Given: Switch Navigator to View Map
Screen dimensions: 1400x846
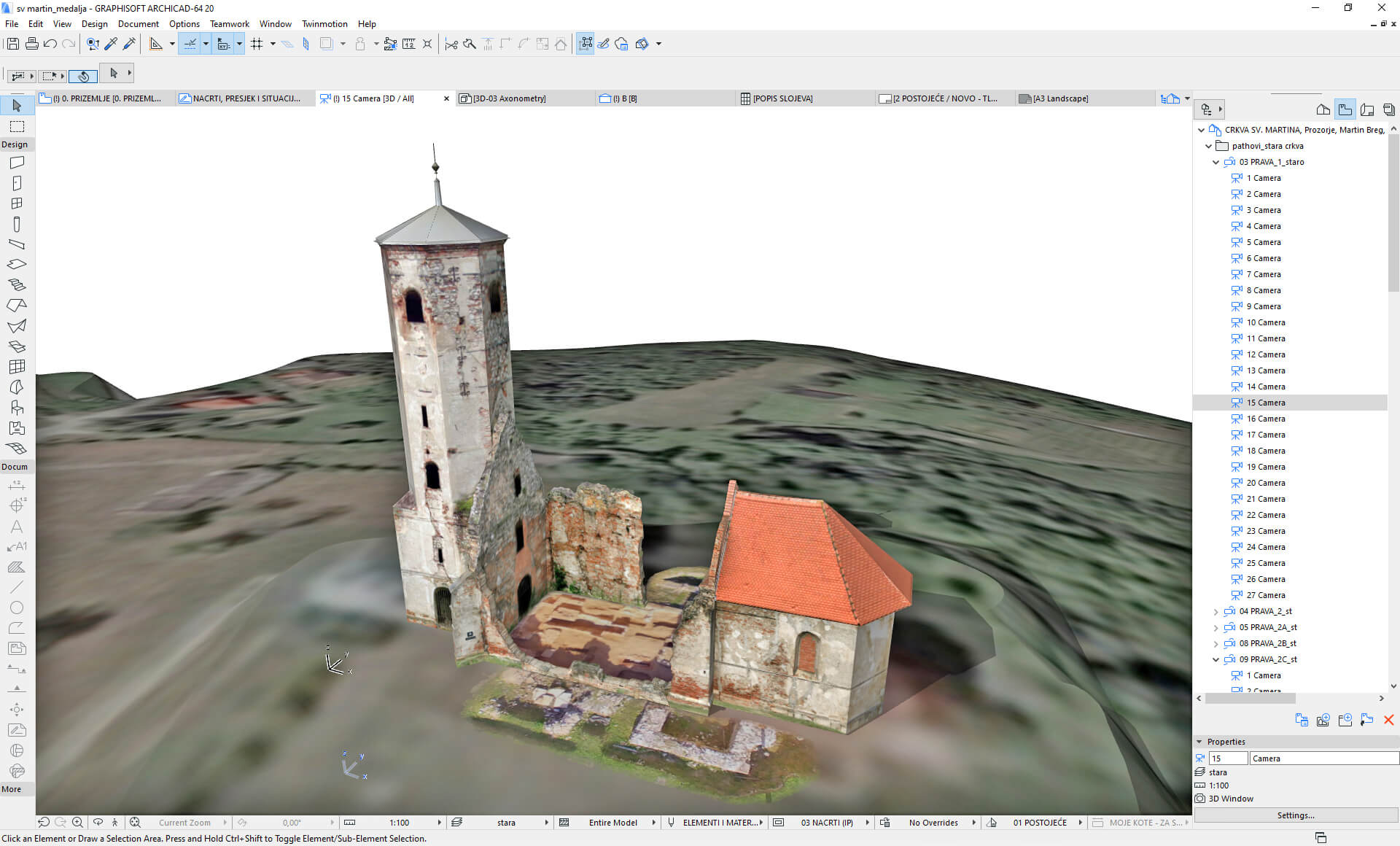Looking at the screenshot, I should point(1345,109).
